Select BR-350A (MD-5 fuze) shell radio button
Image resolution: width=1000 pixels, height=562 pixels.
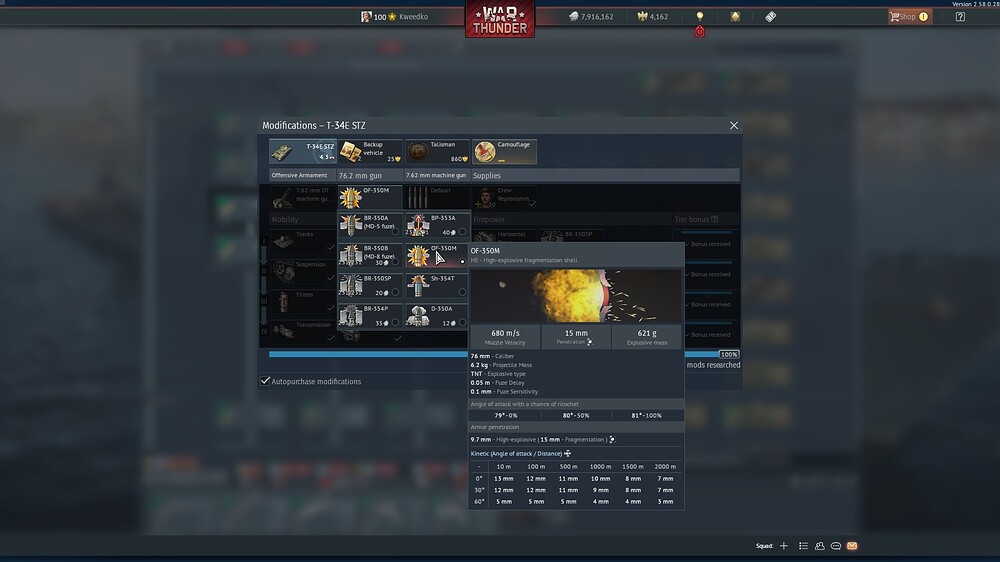395,232
